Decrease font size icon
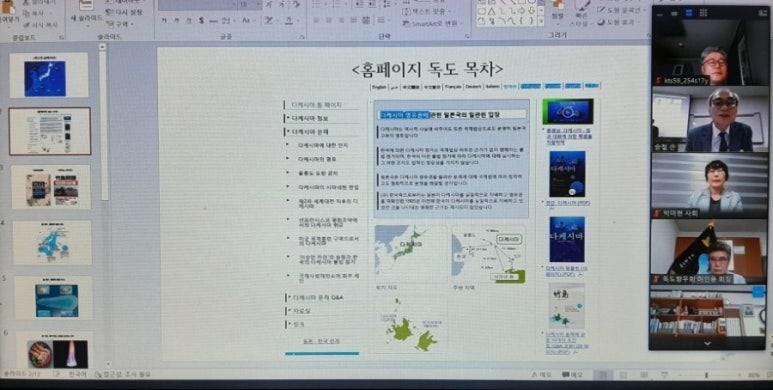The width and height of the screenshot is (773, 390). coord(282,4)
